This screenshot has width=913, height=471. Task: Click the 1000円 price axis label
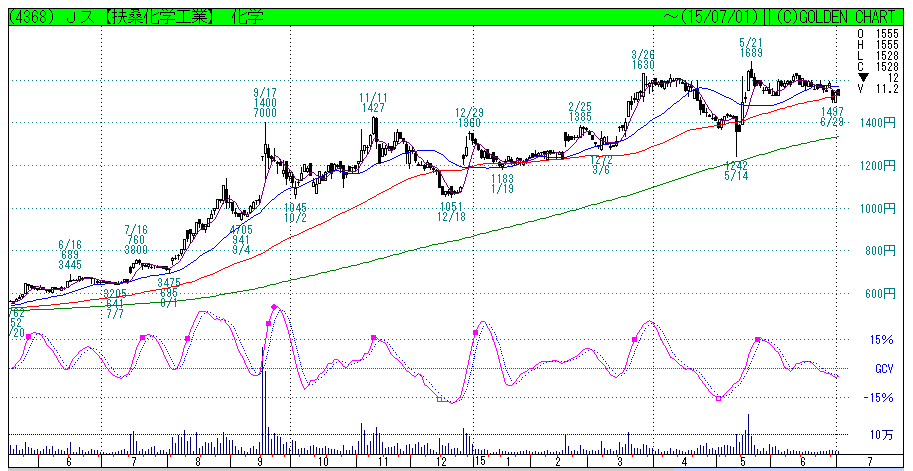tap(875, 208)
